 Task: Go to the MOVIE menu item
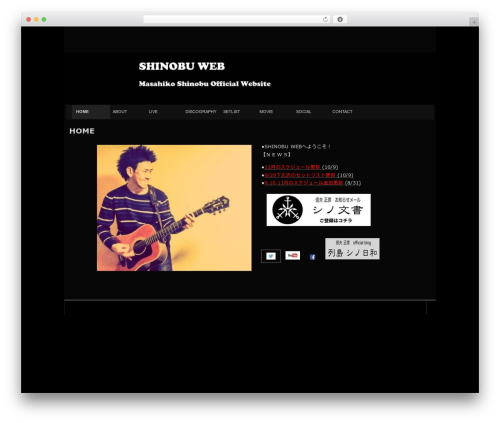click(266, 112)
